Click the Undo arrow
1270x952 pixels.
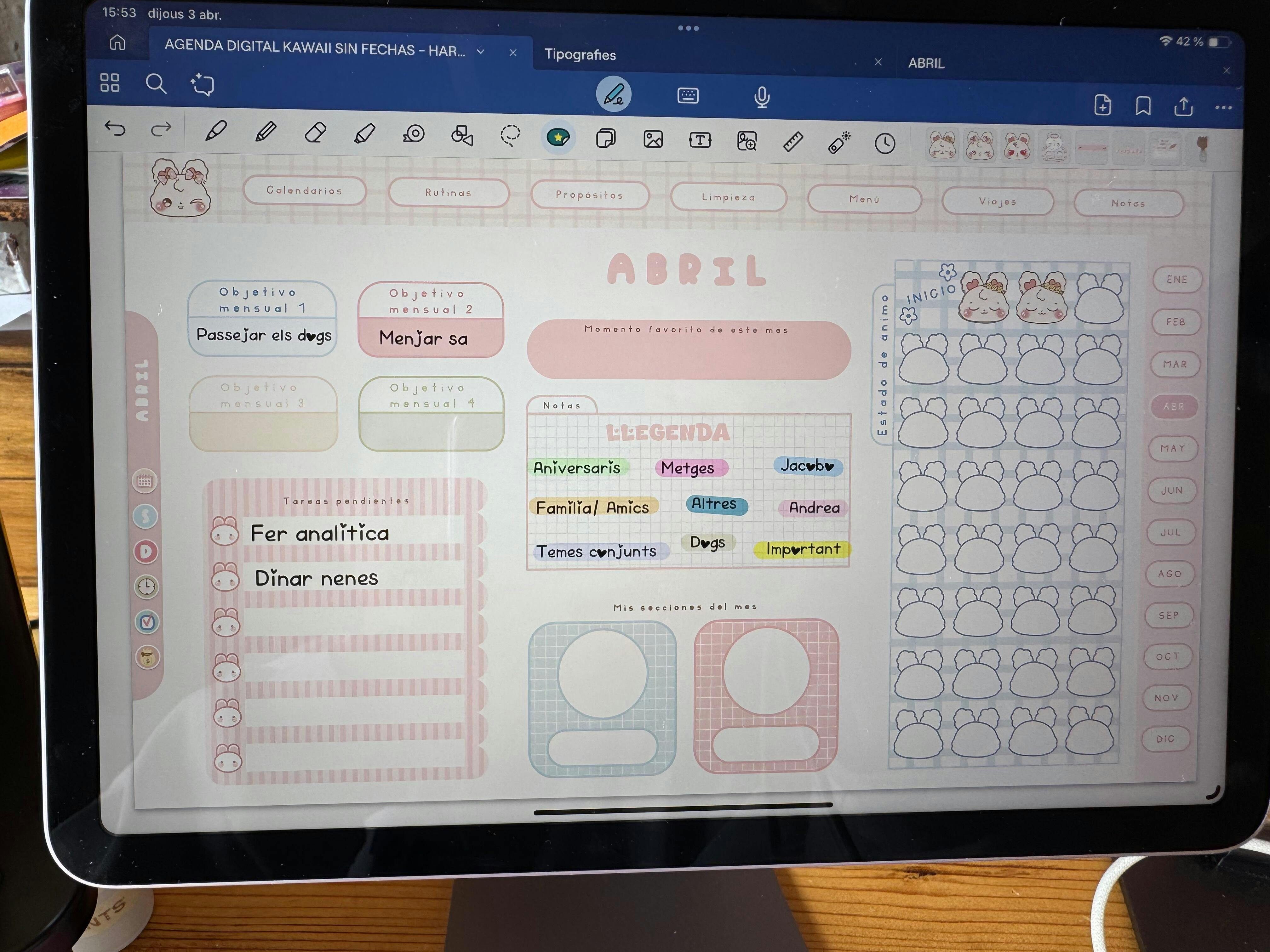pyautogui.click(x=115, y=128)
